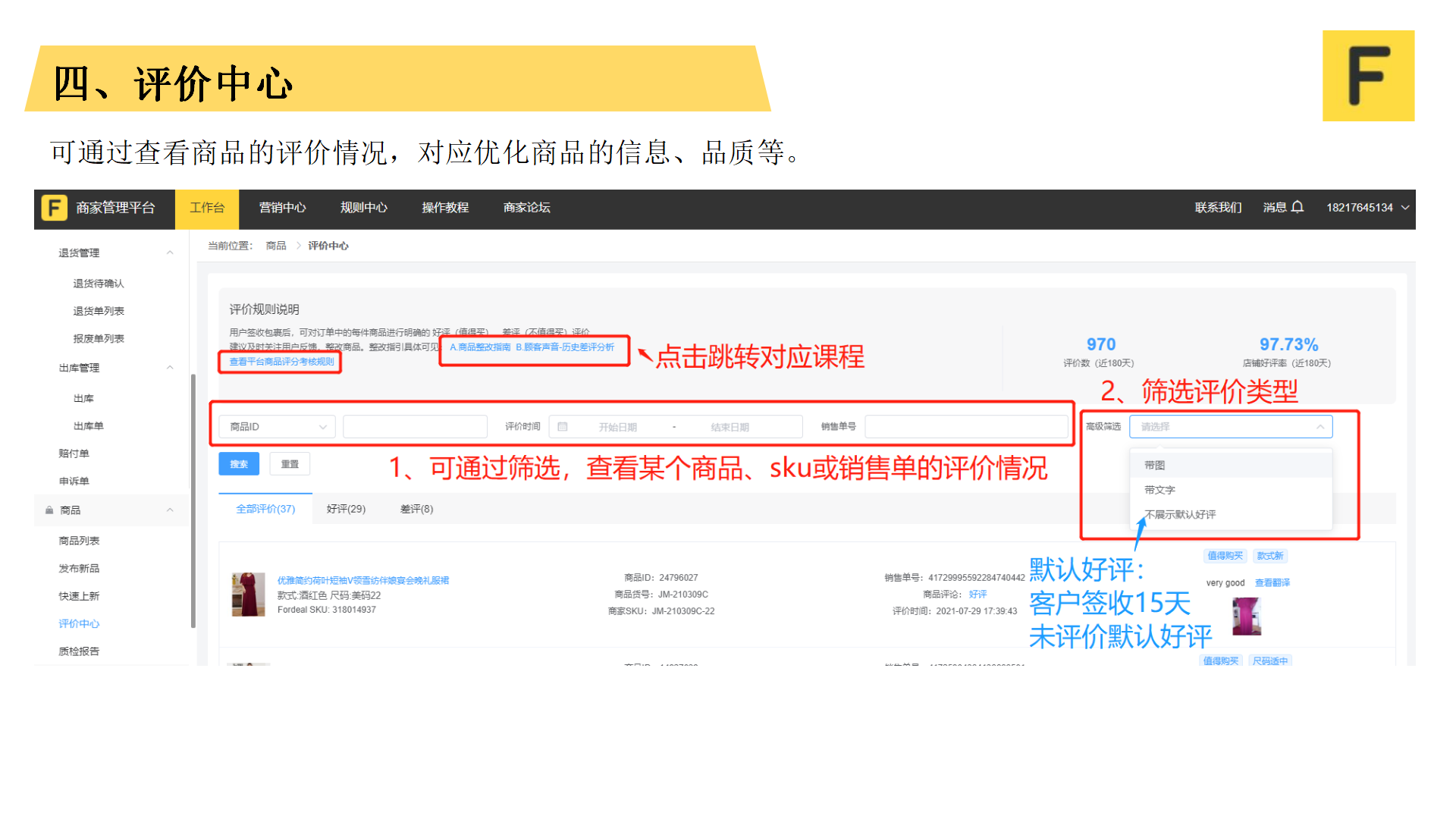The width and height of the screenshot is (1456, 819).
Task: Click 联系我们 in the header
Action: 1218,208
